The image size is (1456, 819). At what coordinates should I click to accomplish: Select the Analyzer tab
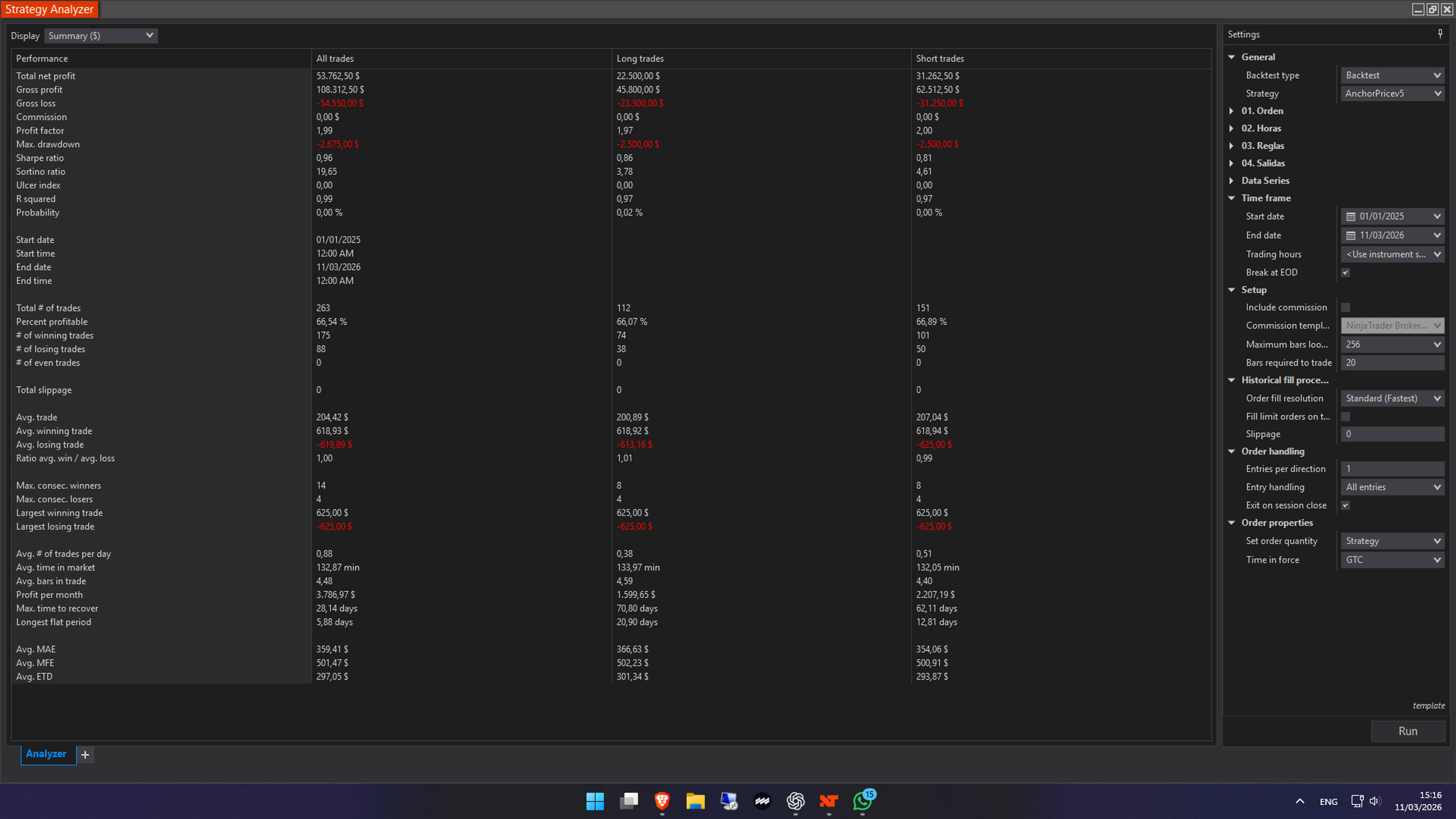[47, 754]
